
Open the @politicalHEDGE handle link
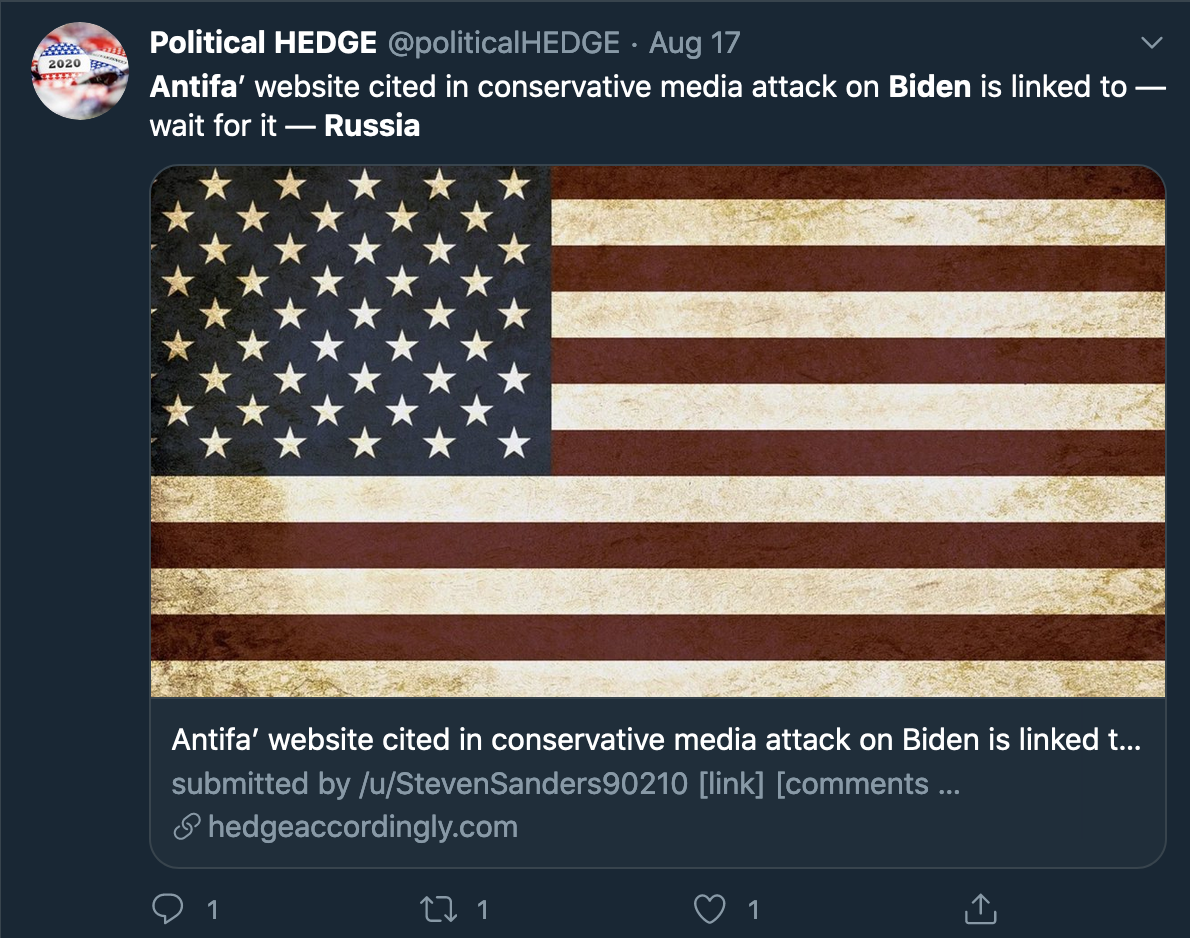coord(504,43)
